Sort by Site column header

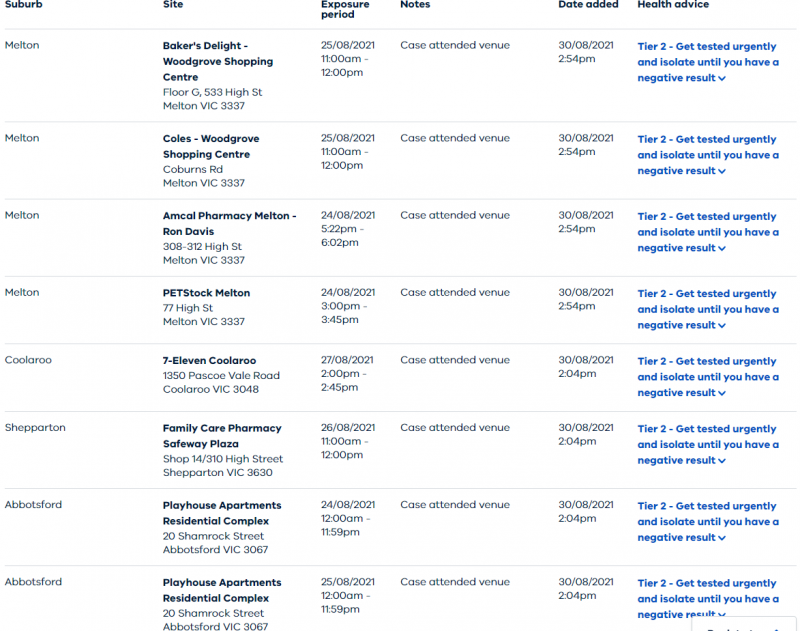click(173, 5)
